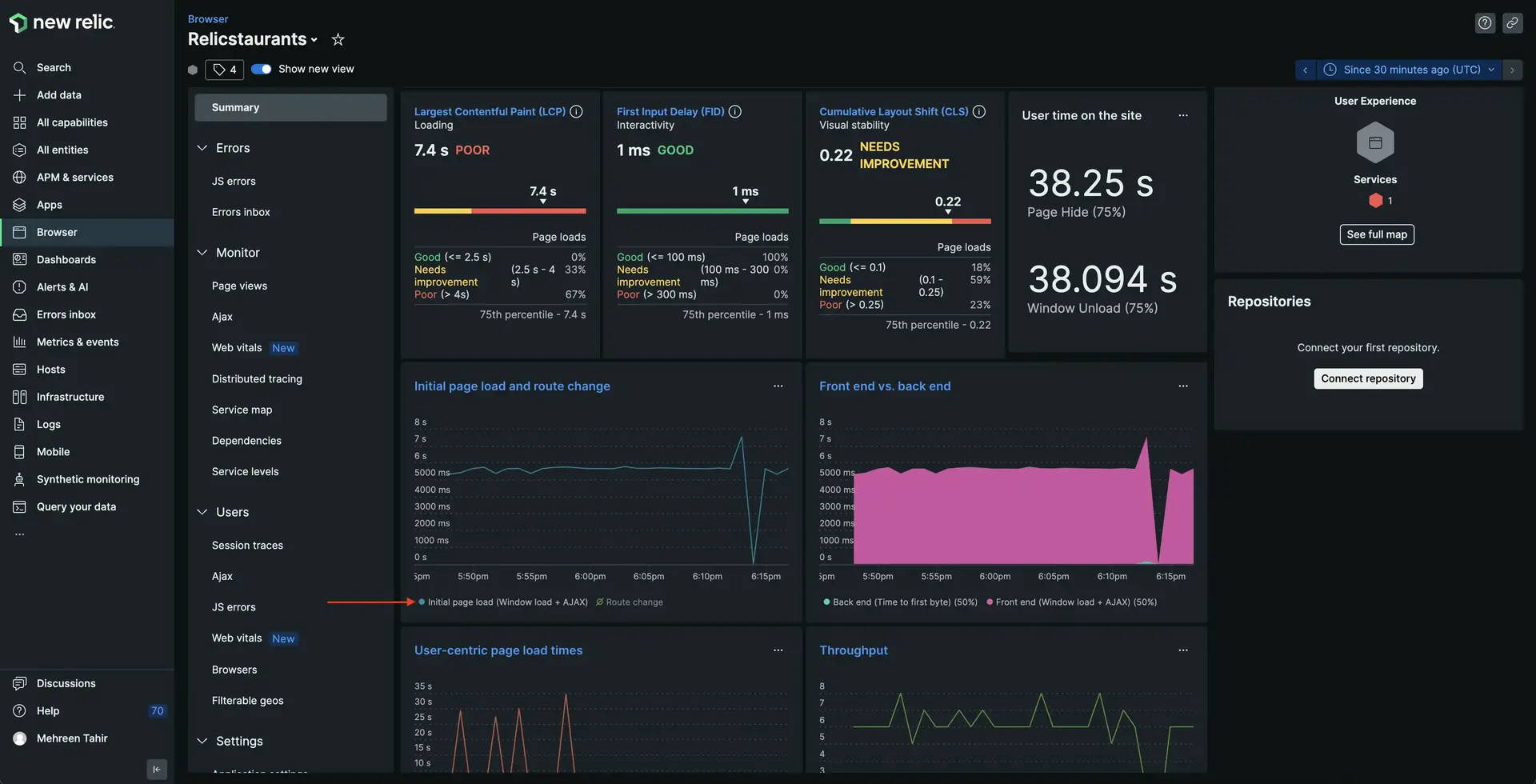
Task: Toggle Route change legend series
Action: point(630,602)
